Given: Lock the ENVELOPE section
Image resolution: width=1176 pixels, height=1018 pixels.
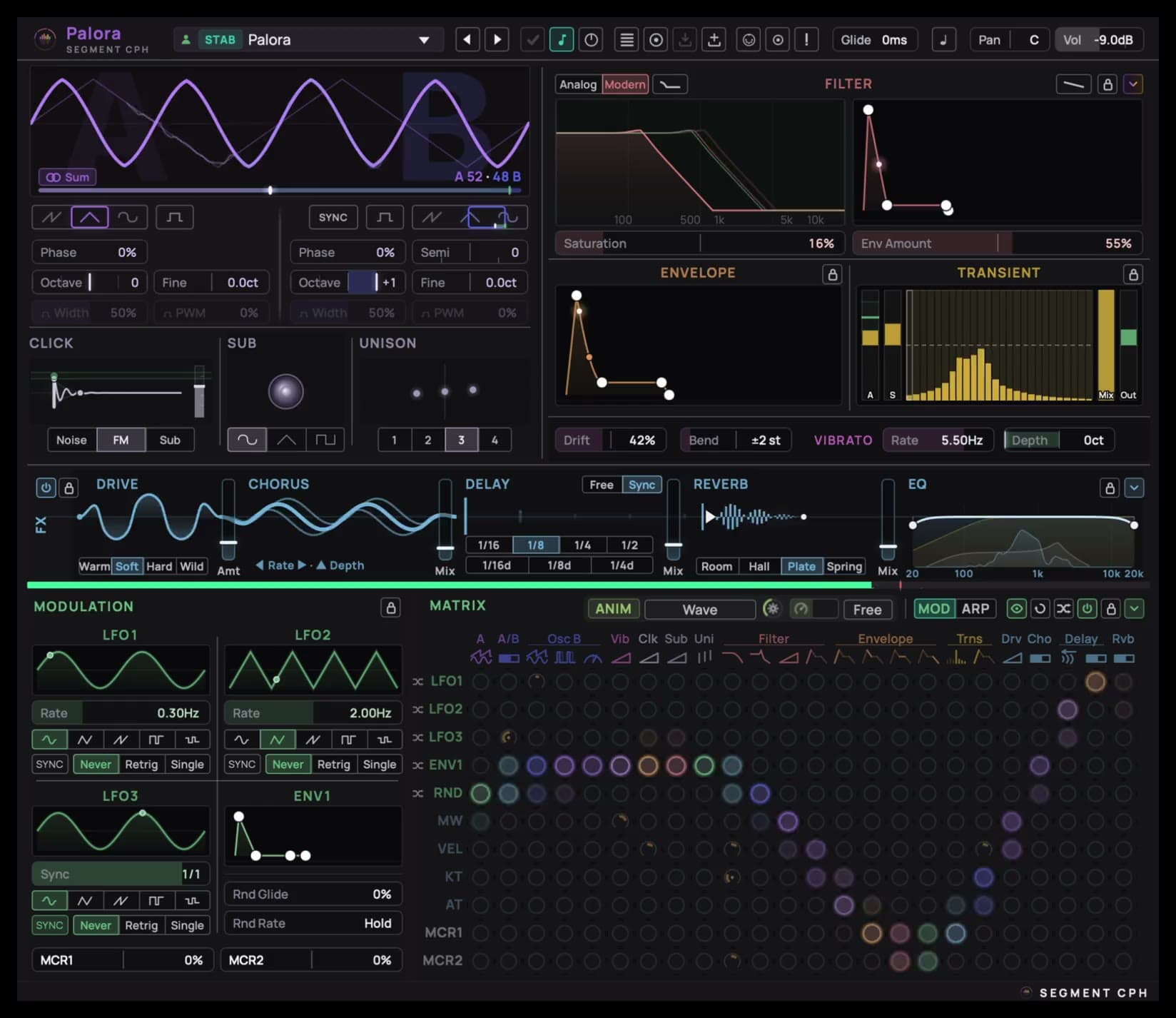Looking at the screenshot, I should coord(832,274).
